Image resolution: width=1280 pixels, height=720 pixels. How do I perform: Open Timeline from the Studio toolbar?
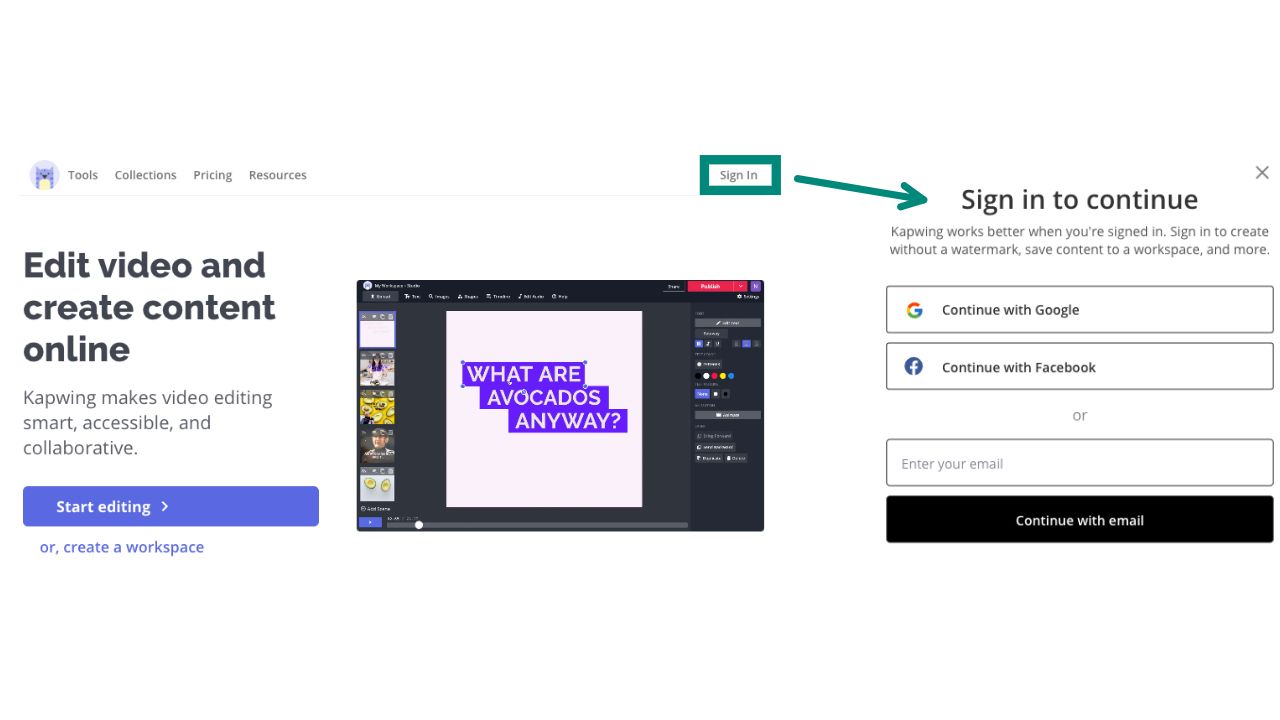click(498, 297)
